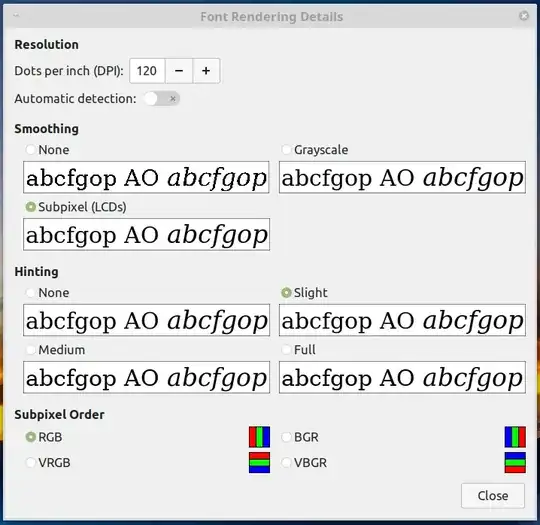
Task: Choose Subpixel (LCDs) smoothing
Action: pyautogui.click(x=31, y=207)
